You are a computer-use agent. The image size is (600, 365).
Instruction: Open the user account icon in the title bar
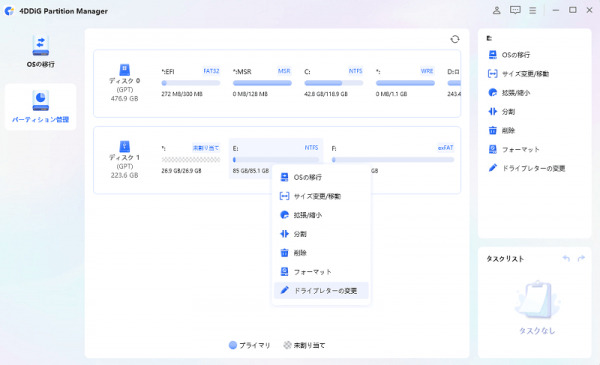[x=496, y=10]
